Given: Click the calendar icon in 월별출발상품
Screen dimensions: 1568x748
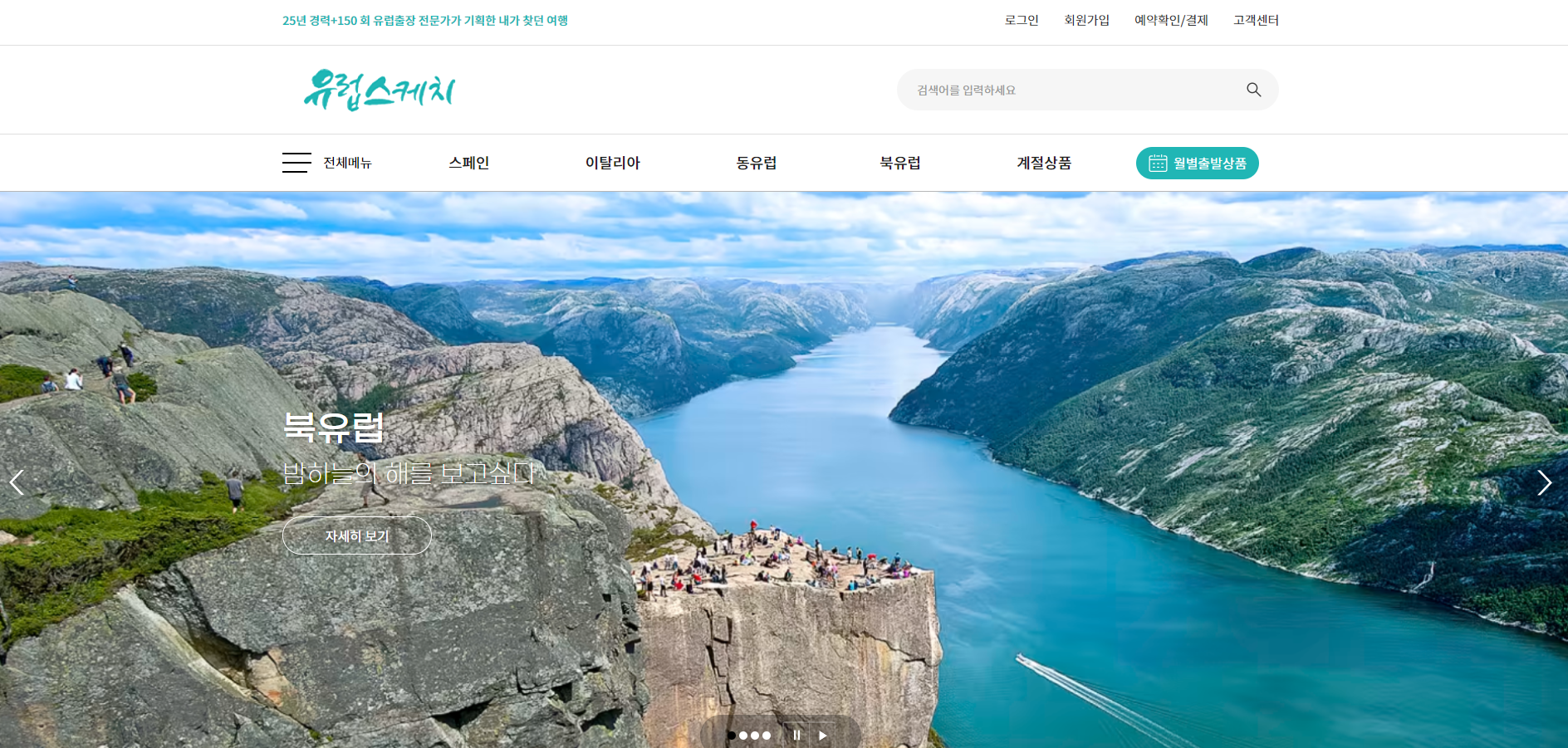Looking at the screenshot, I should coord(1158,164).
